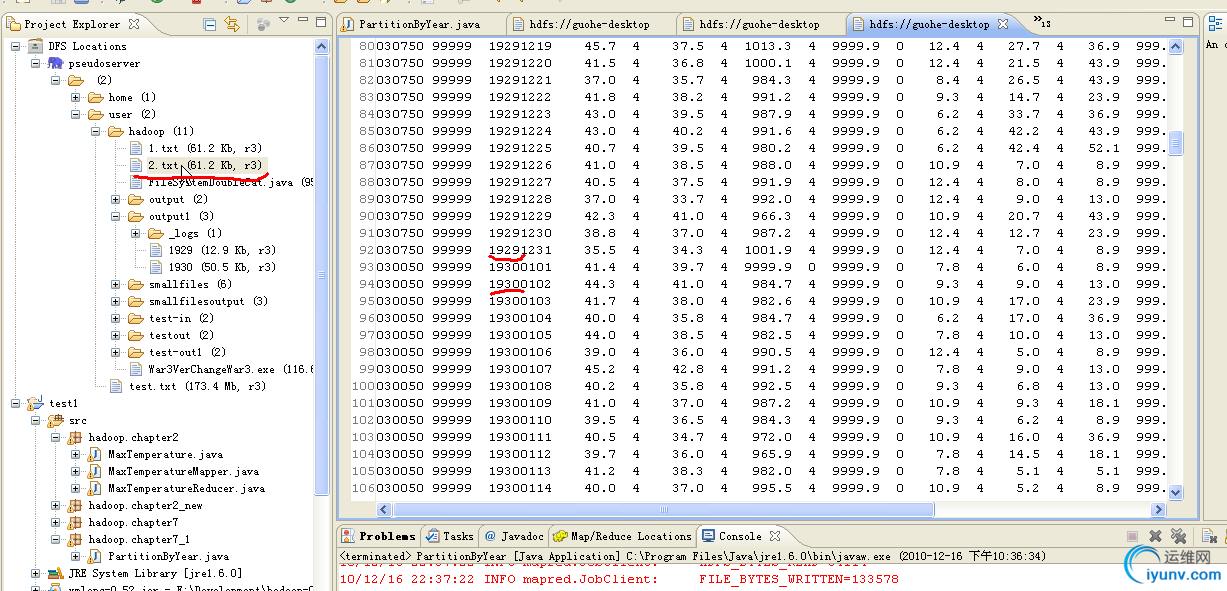
Task: Expand the smallfilesoutput (3) folder
Action: coord(115,301)
